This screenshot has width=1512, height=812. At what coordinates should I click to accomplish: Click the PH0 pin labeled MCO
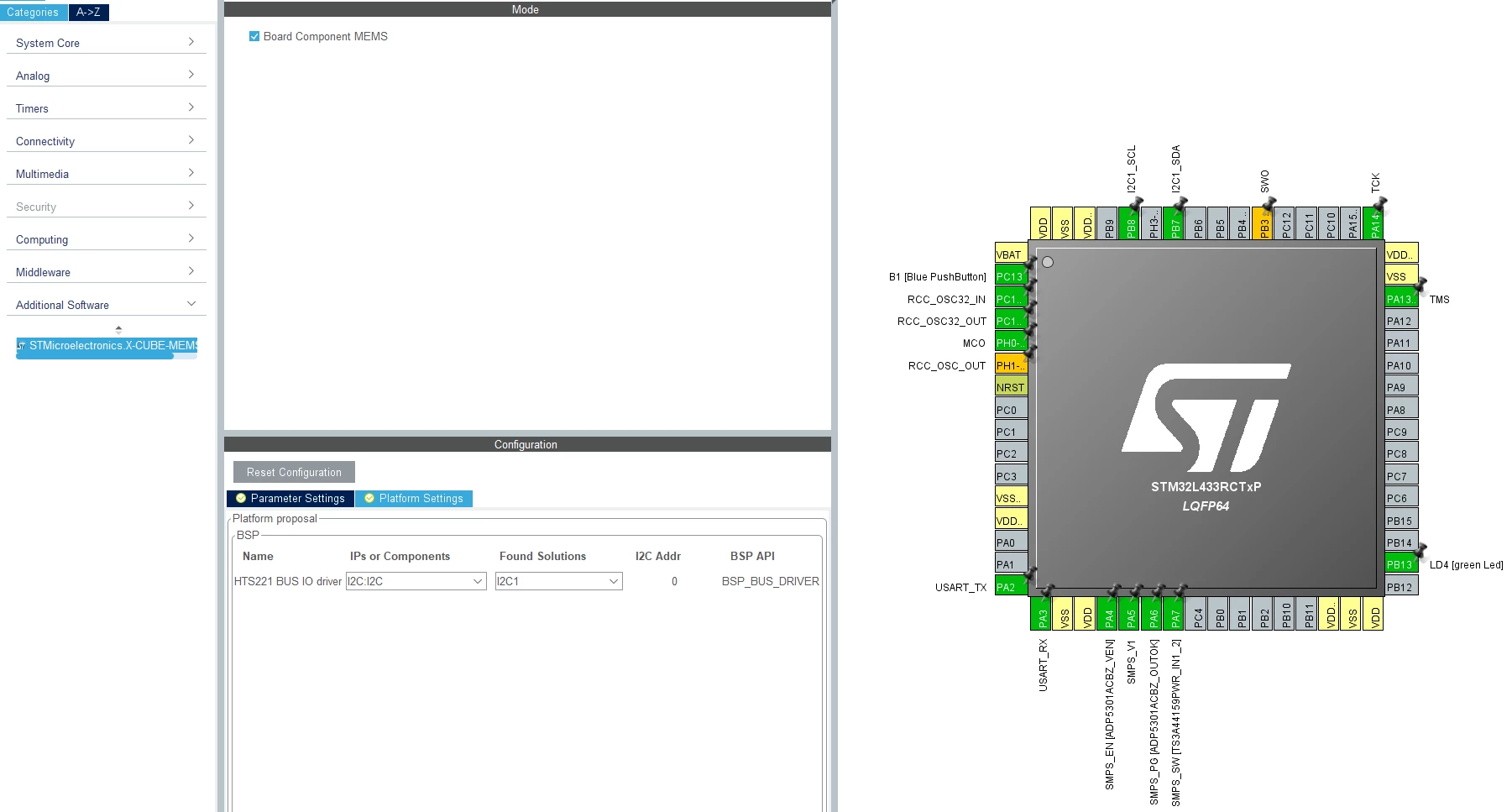1011,343
